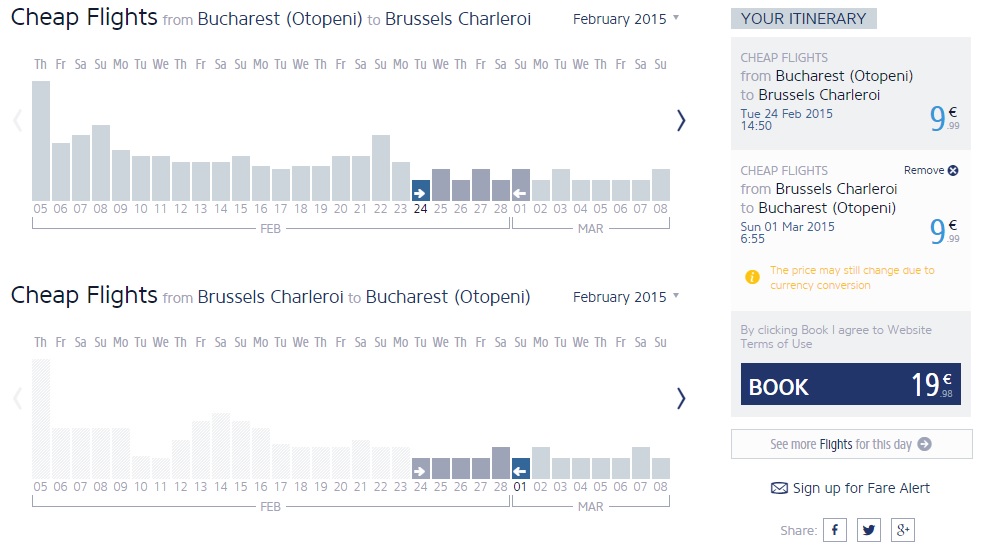The image size is (988, 545).
Task: Click the Remove icon for return flight
Action: point(953,170)
